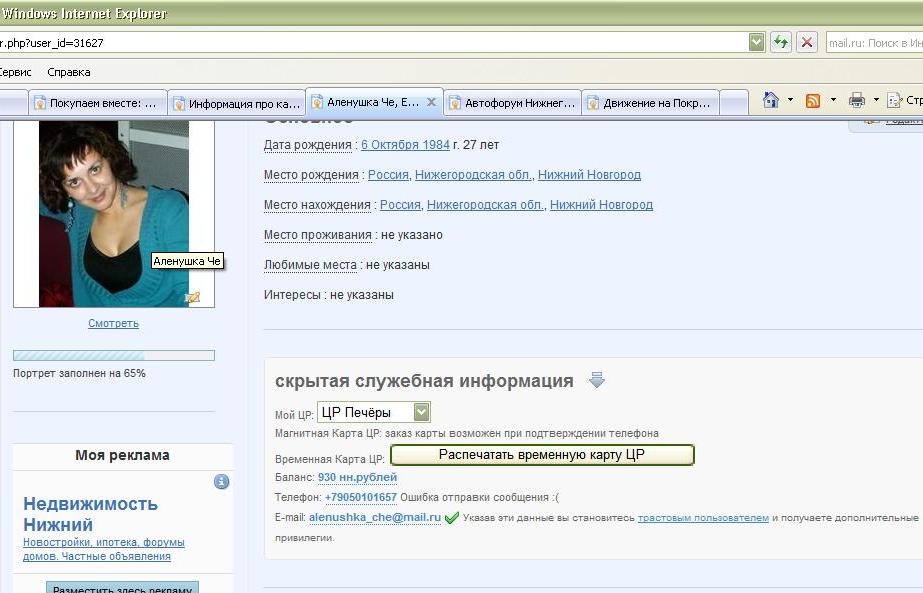The height and width of the screenshot is (593, 923).
Task: Click the red Stop loading button
Action: [x=807, y=42]
